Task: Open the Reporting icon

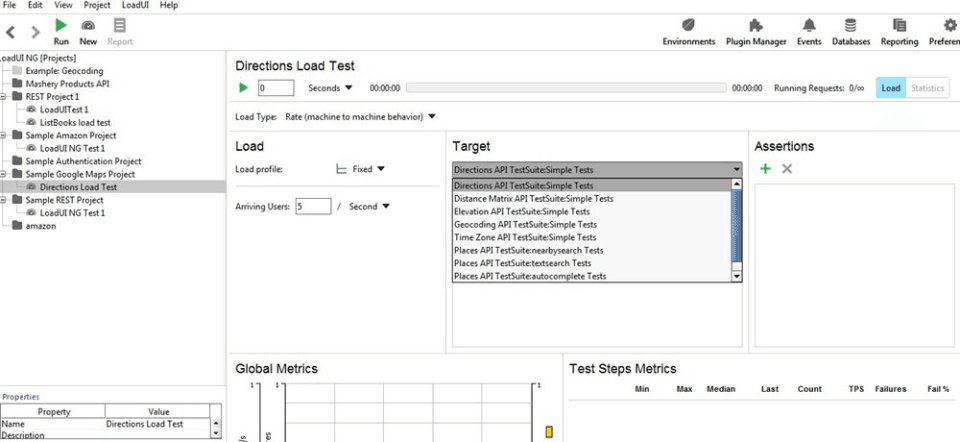Action: pos(899,26)
